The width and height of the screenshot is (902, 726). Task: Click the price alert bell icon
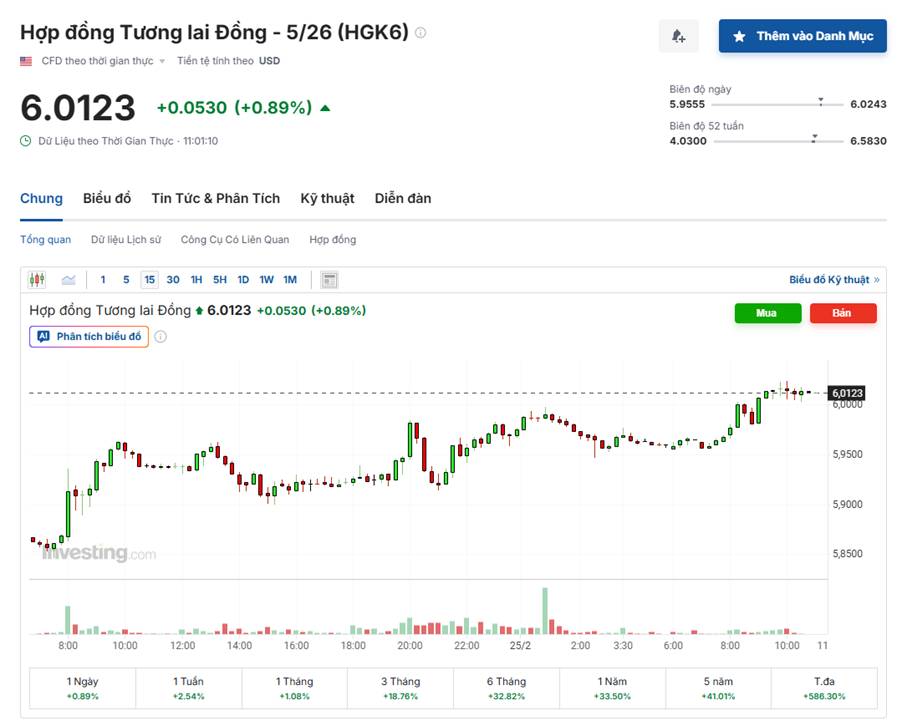tap(678, 35)
